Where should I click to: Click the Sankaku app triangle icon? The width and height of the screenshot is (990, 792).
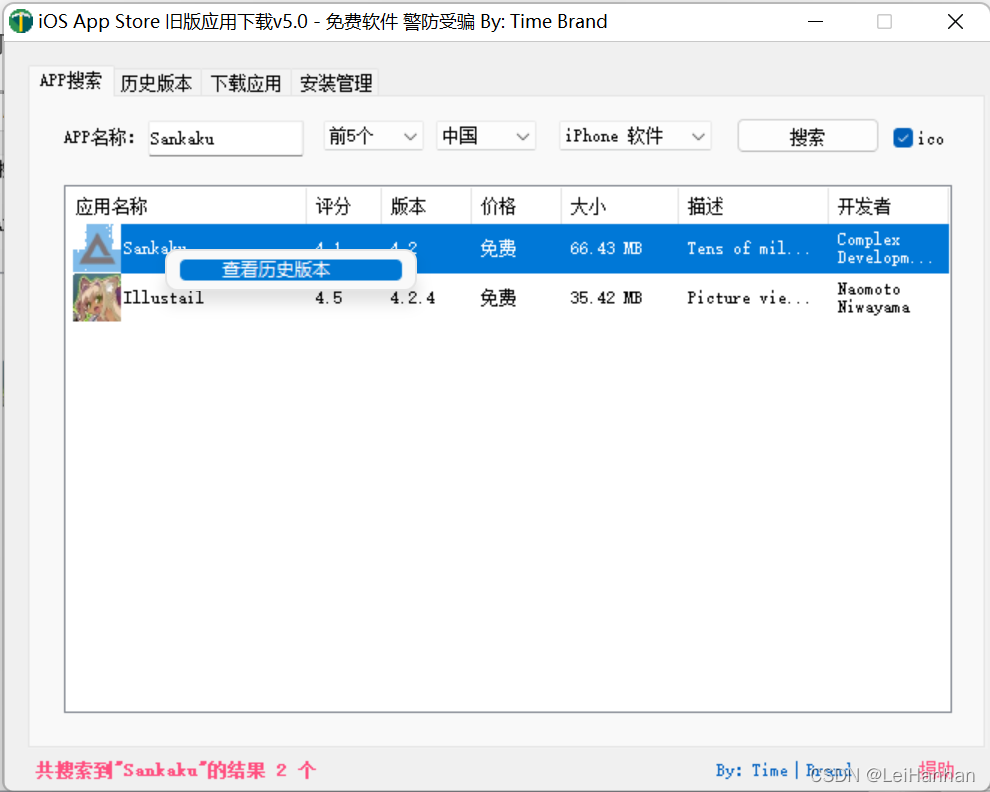coord(97,248)
